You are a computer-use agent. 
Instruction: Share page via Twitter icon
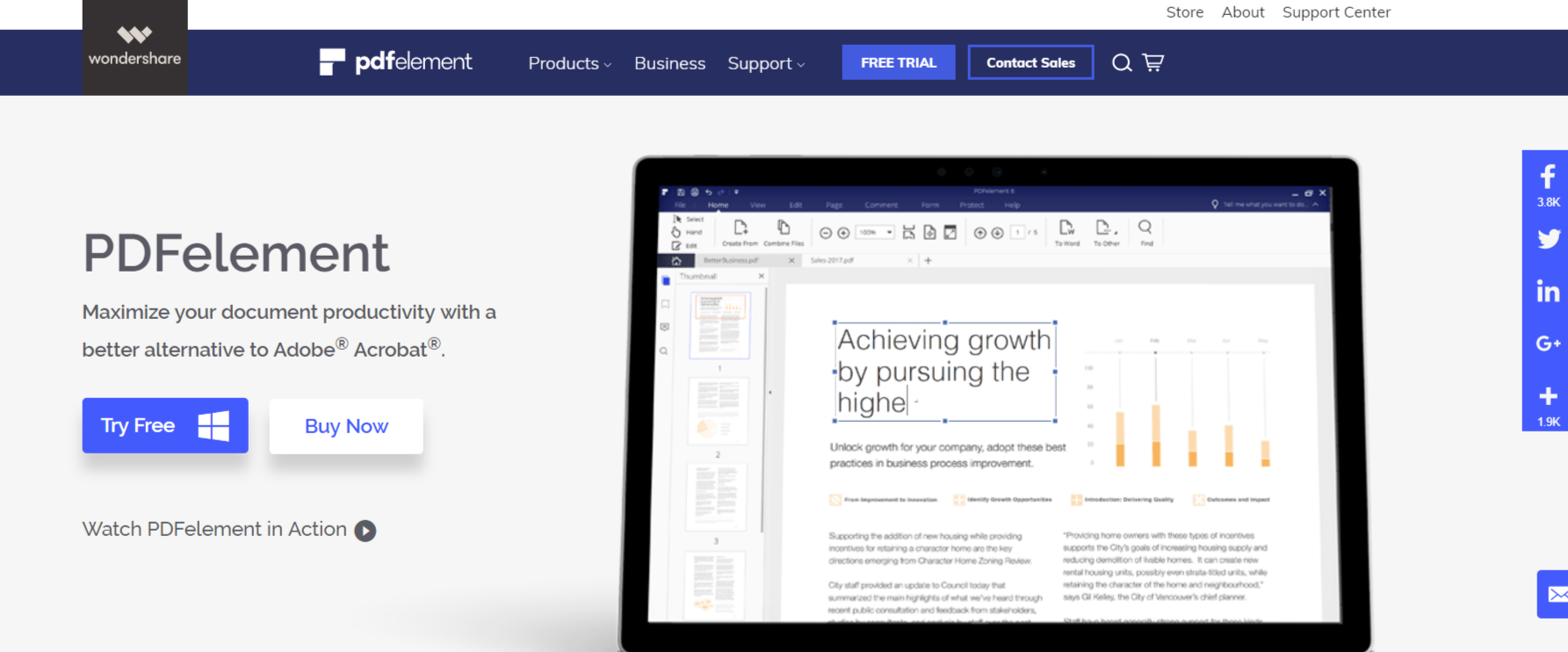coord(1547,239)
